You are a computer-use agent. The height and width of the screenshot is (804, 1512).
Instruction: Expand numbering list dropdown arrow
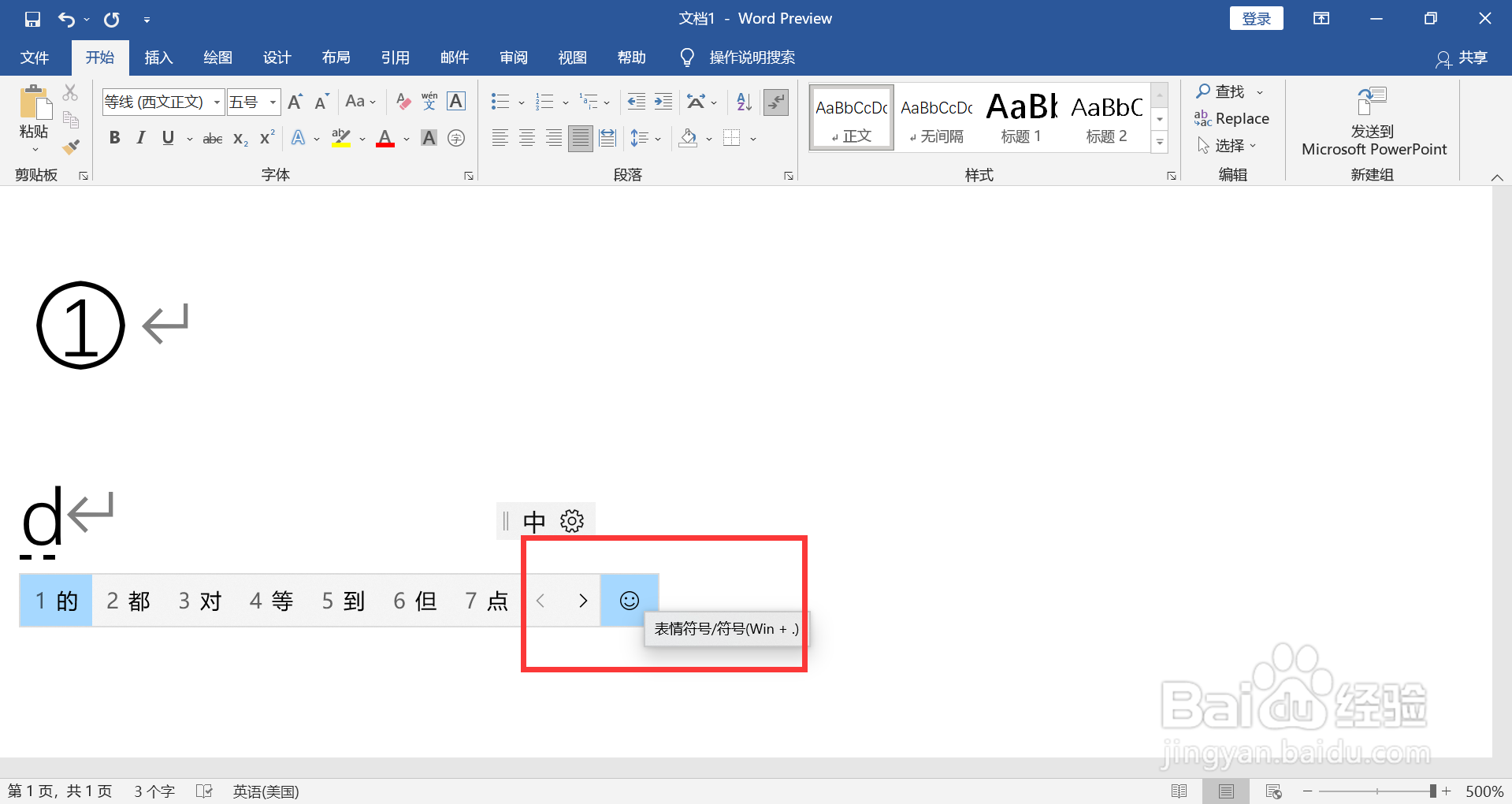pos(566,102)
